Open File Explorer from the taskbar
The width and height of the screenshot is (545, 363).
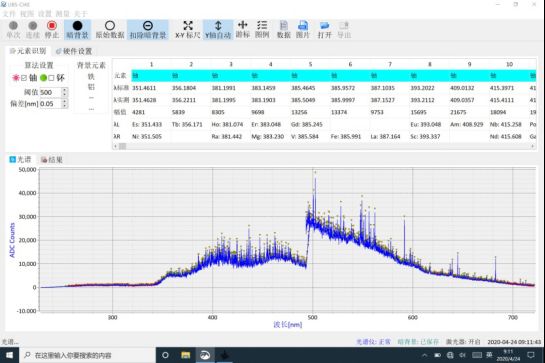(186, 355)
